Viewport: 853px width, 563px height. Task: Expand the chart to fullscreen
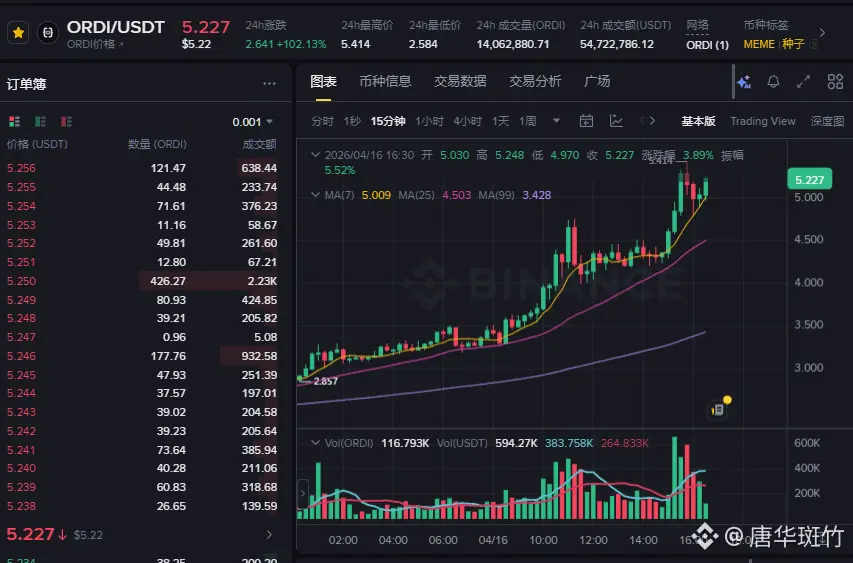click(803, 82)
